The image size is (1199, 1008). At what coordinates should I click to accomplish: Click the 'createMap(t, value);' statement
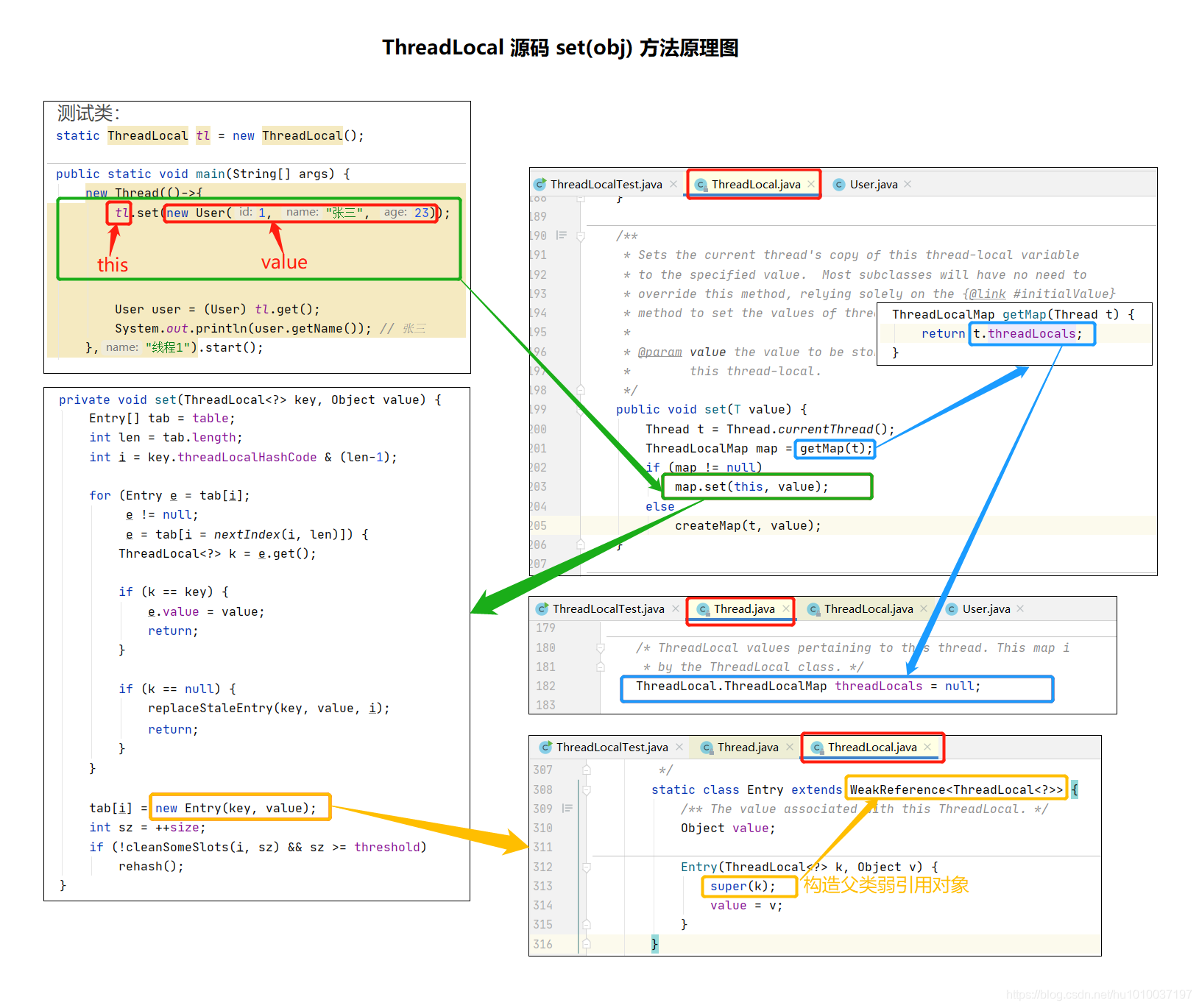(x=748, y=525)
